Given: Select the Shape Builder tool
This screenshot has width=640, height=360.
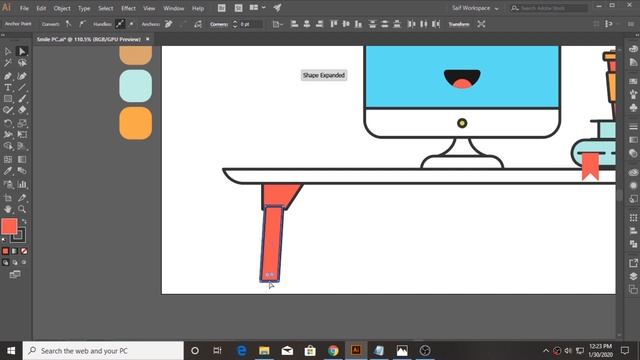Looking at the screenshot, I should click(x=8, y=146).
